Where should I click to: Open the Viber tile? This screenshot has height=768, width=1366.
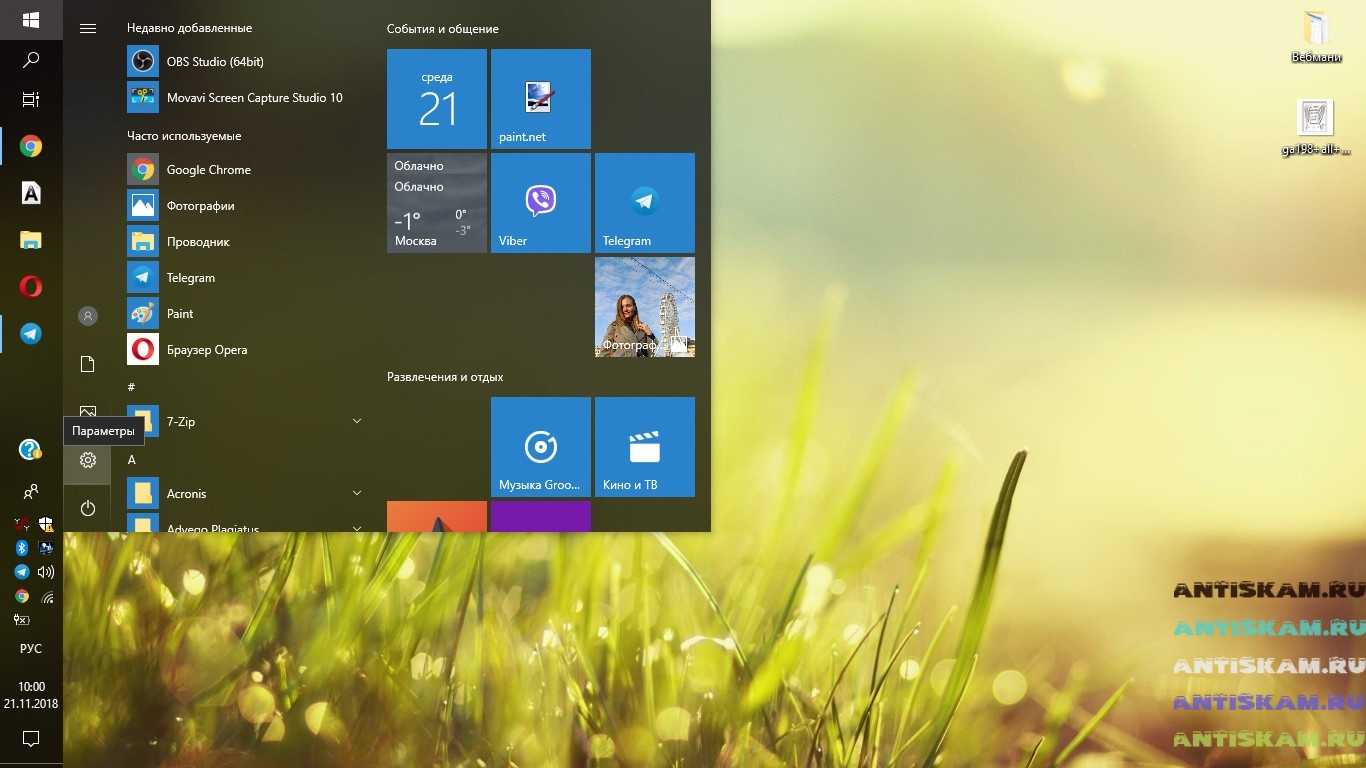coord(540,203)
